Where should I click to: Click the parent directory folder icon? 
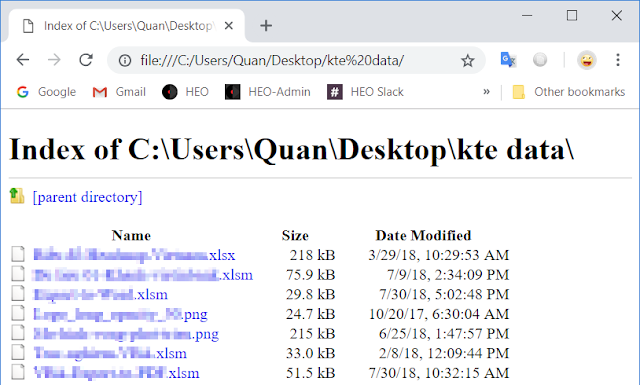point(17,196)
